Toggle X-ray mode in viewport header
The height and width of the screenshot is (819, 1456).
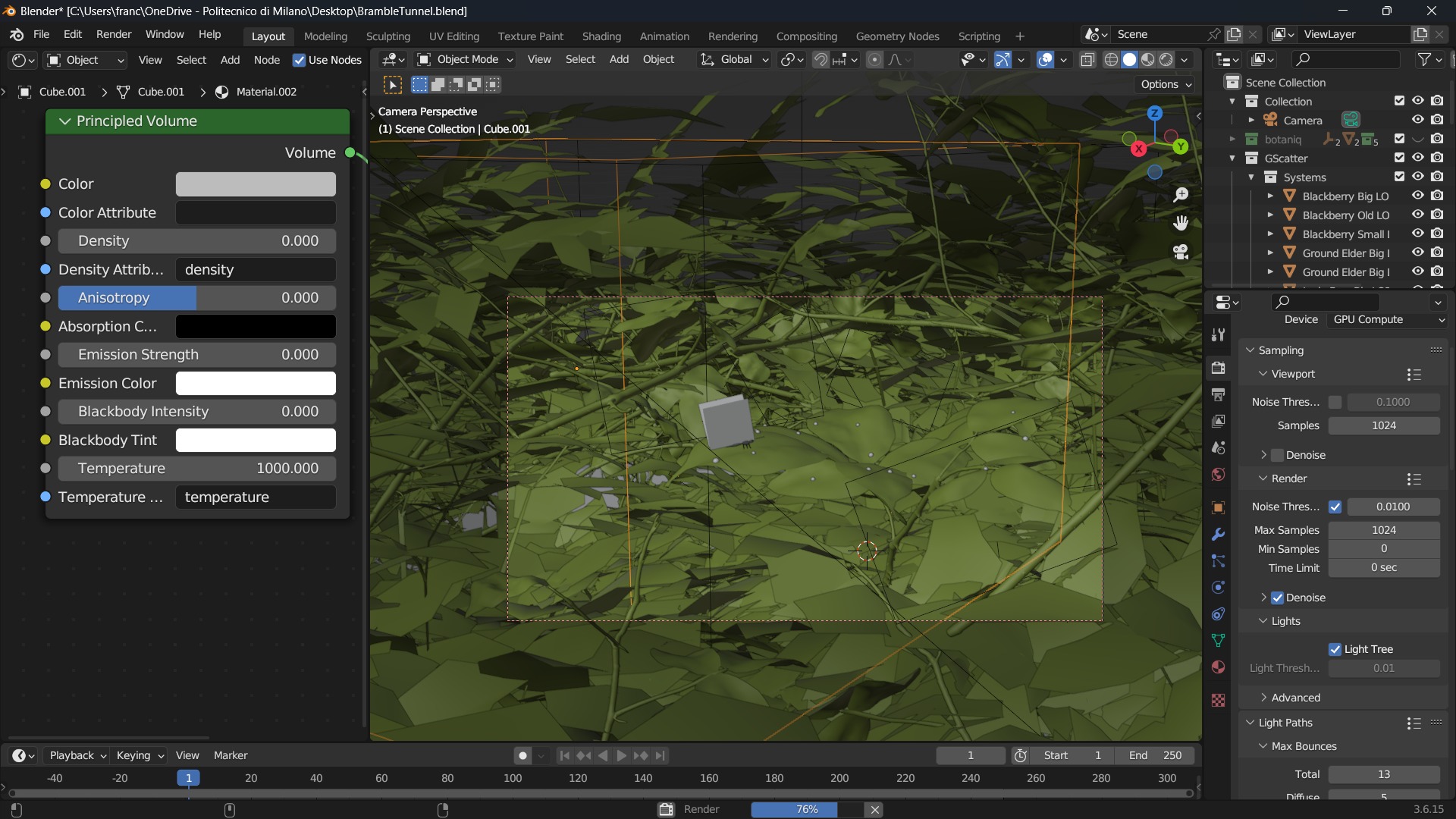[x=1087, y=59]
